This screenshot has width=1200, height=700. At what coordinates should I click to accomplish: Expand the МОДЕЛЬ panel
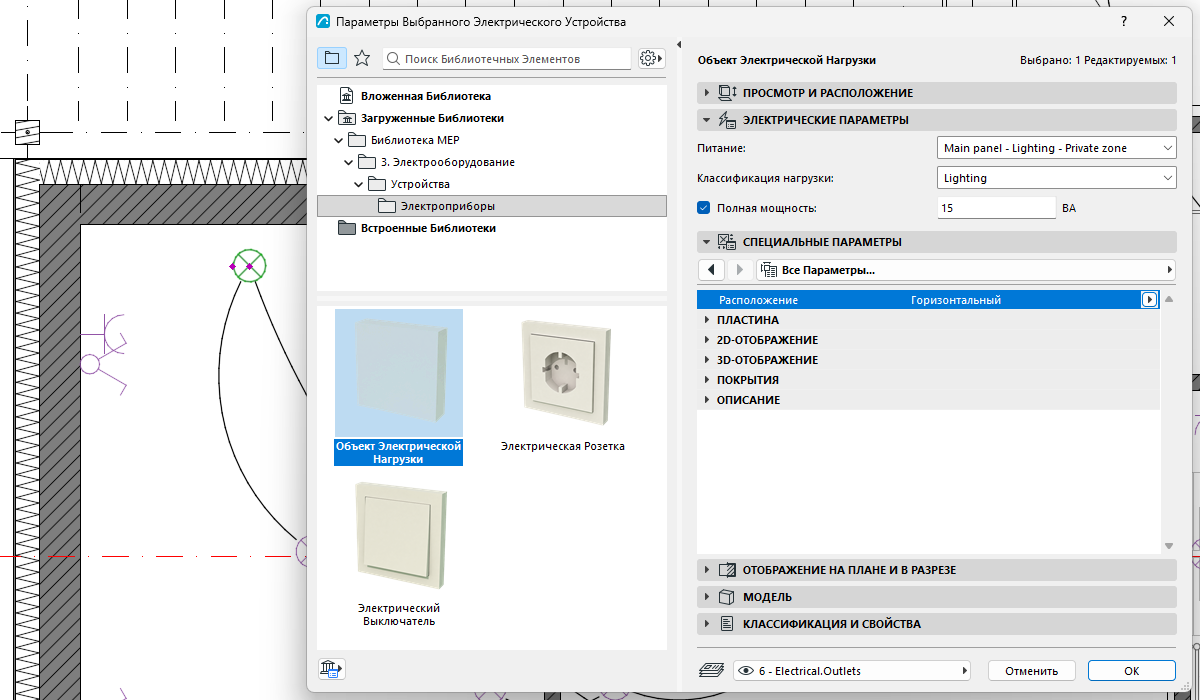937,597
